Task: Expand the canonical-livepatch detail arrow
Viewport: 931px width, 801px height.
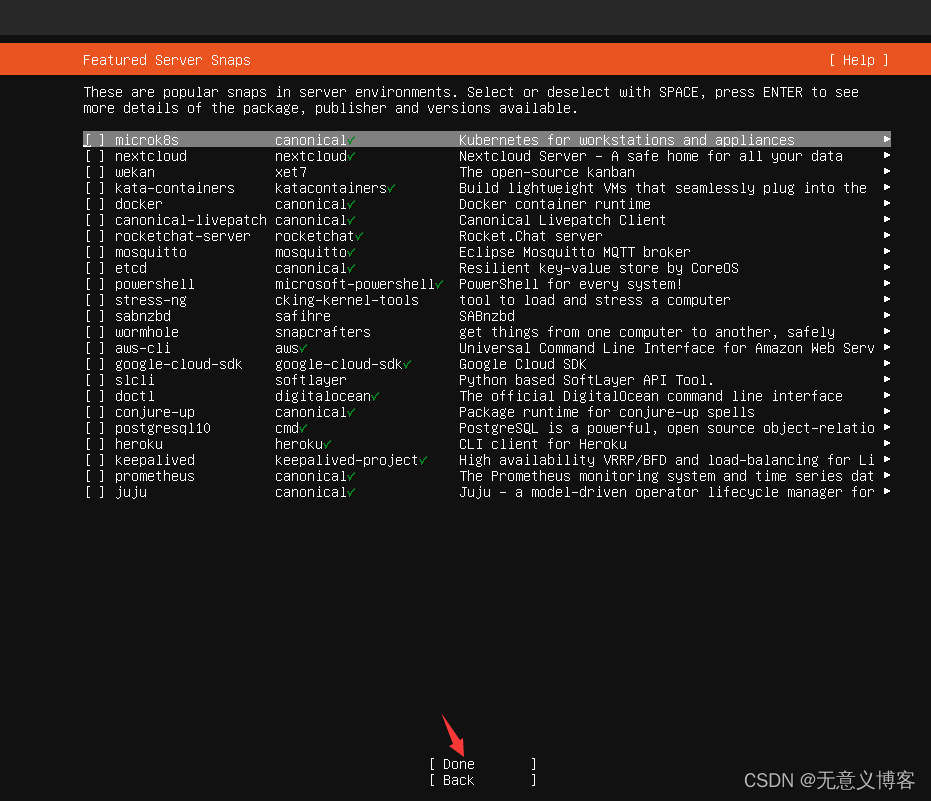Action: pos(886,220)
